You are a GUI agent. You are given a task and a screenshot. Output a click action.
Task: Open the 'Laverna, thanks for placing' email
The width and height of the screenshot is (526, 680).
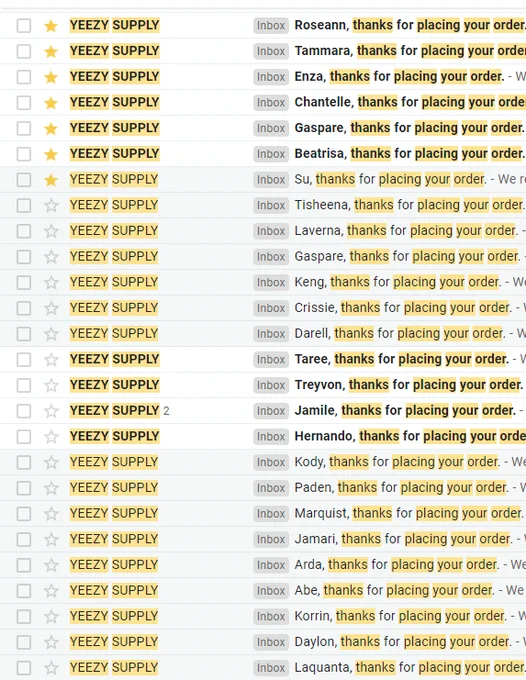[406, 231]
